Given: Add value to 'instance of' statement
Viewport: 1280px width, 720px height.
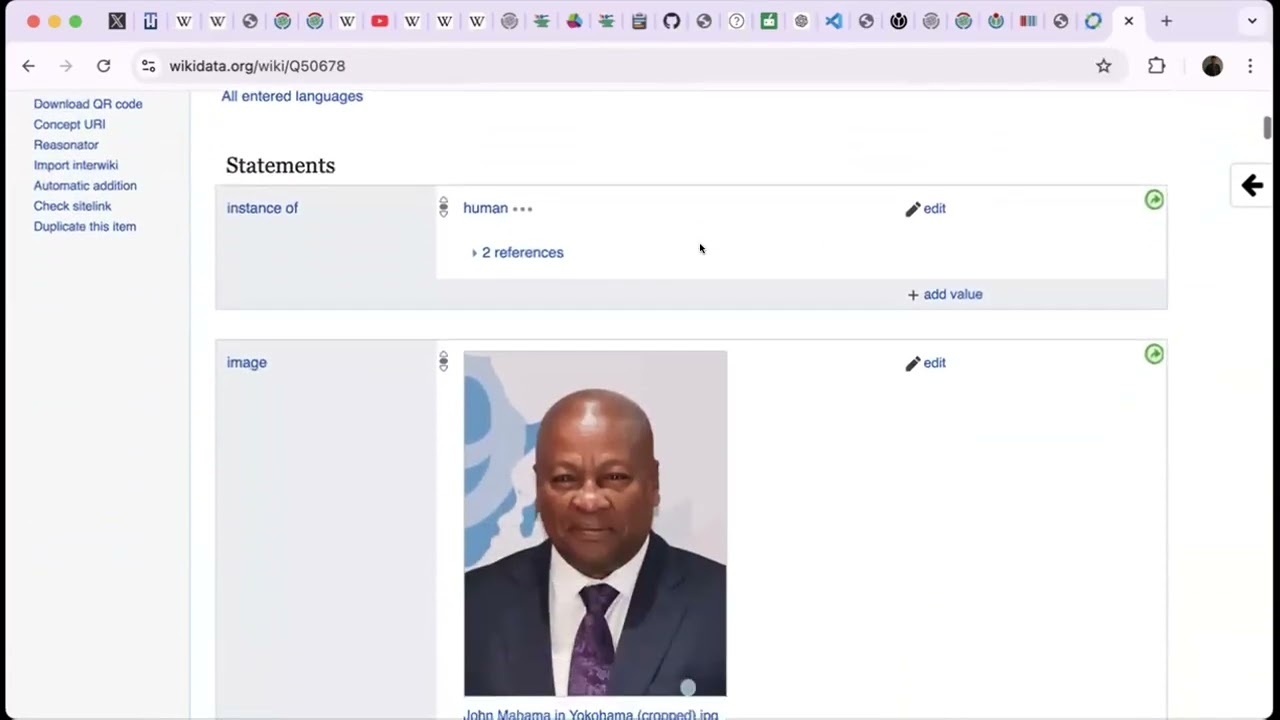Looking at the screenshot, I should 945,294.
